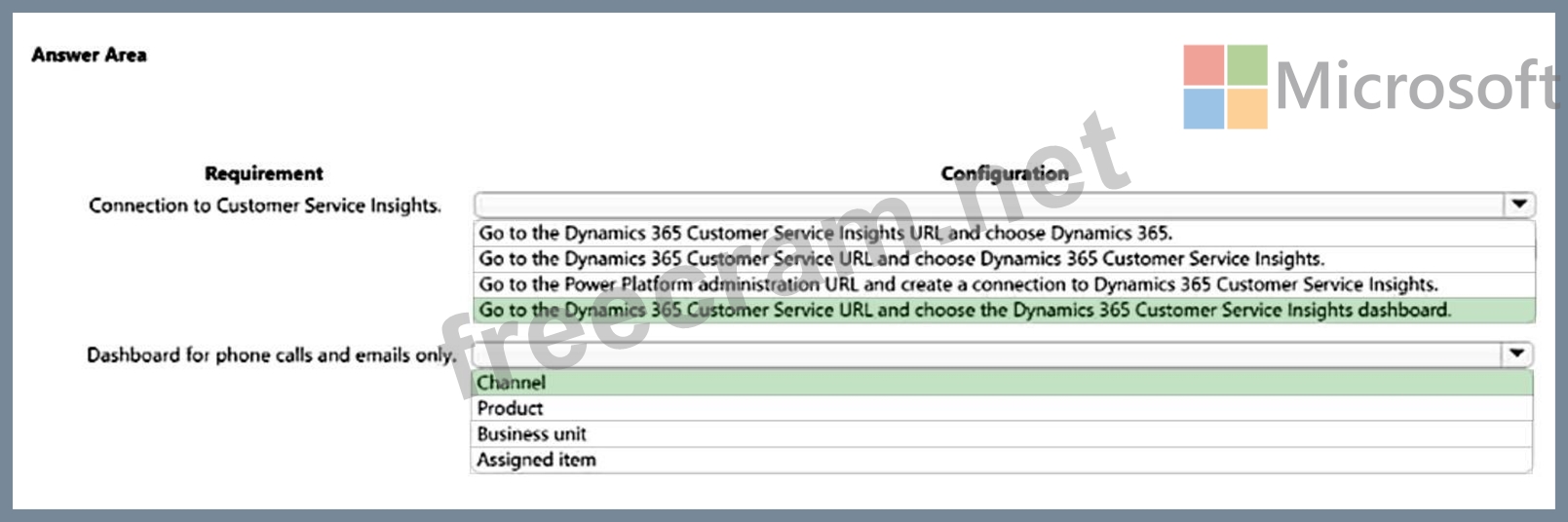
Task: Select the highlighted Channel option
Action: [x=511, y=383]
